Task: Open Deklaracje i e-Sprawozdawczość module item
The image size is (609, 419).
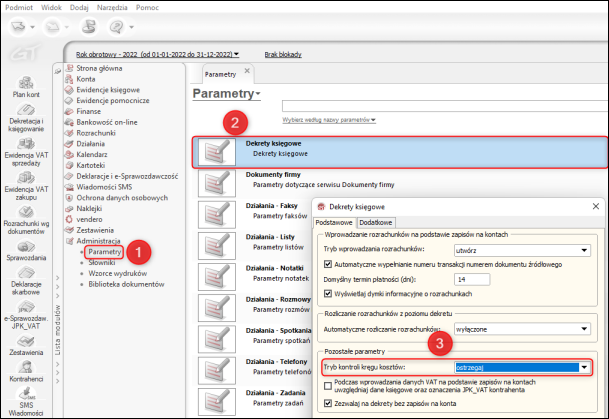Action: click(127, 176)
